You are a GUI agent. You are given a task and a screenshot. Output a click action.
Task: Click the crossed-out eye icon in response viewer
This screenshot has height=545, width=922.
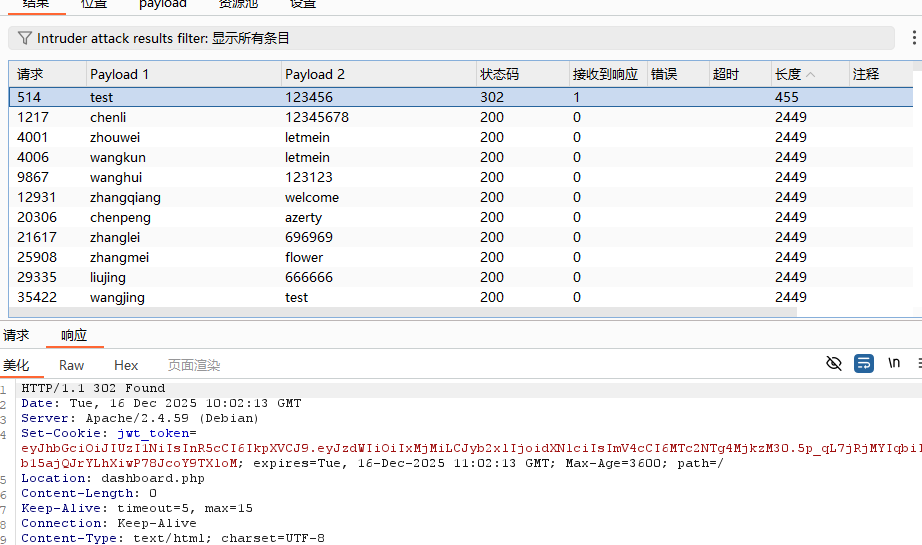click(x=834, y=364)
